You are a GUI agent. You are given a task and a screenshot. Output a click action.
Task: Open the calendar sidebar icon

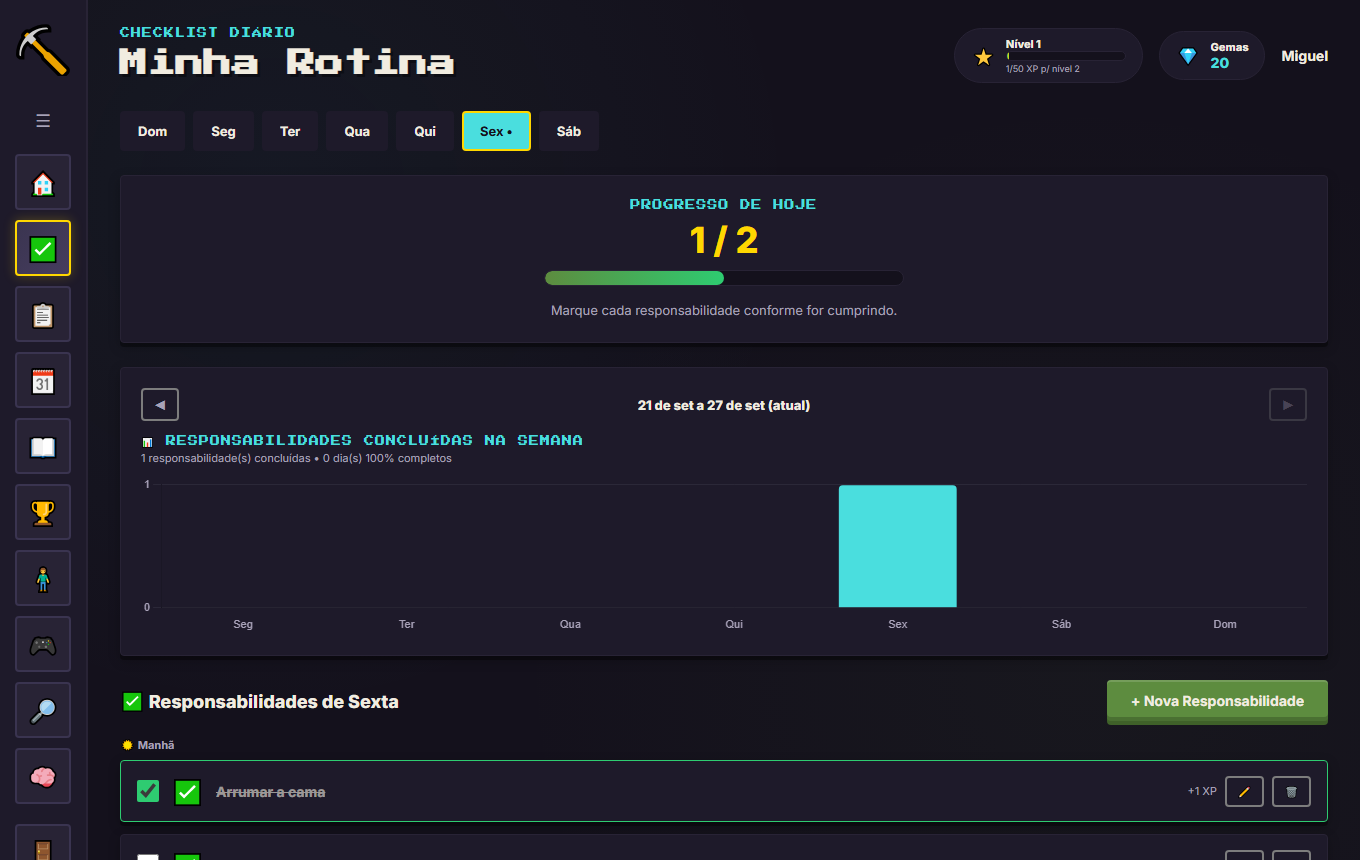[43, 380]
